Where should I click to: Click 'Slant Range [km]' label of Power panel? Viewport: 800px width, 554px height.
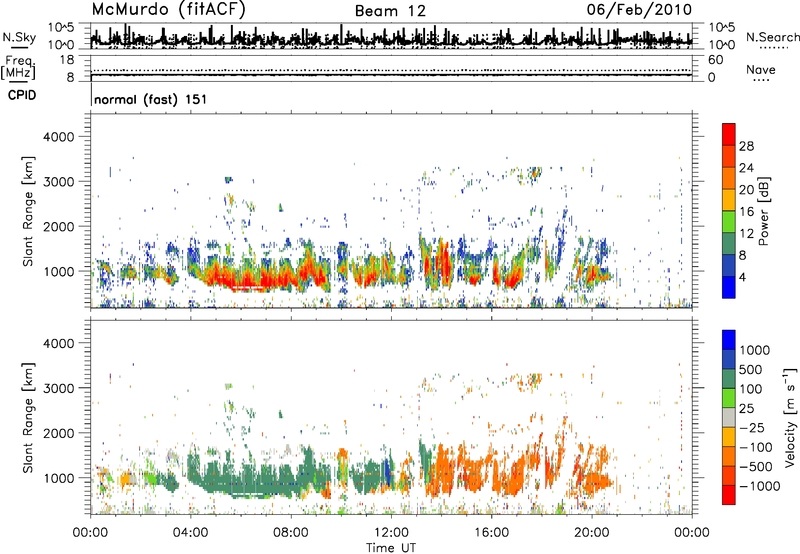point(28,211)
